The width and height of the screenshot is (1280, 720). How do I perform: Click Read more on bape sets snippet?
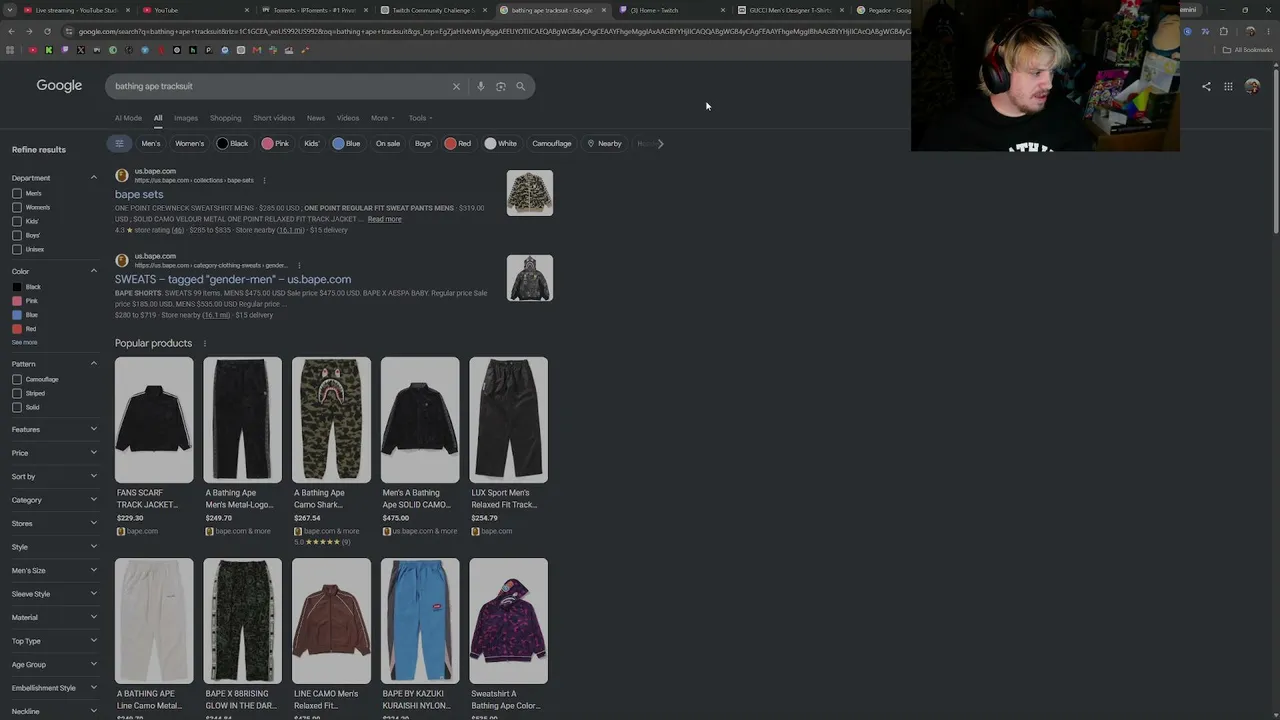click(x=384, y=219)
